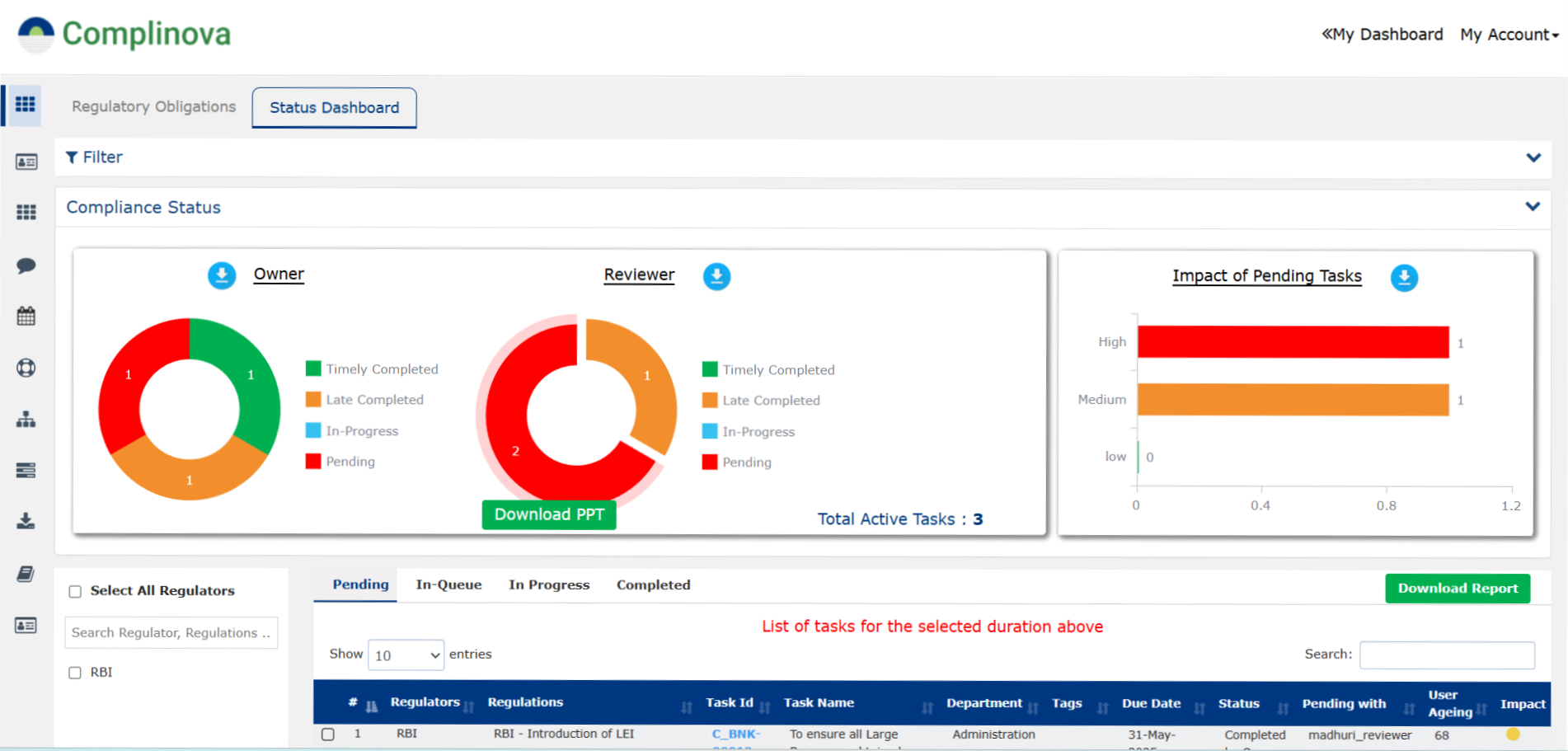Image resolution: width=1568 pixels, height=751 pixels.
Task: Focus the Search Regulator, Regulations field
Action: 171,633
